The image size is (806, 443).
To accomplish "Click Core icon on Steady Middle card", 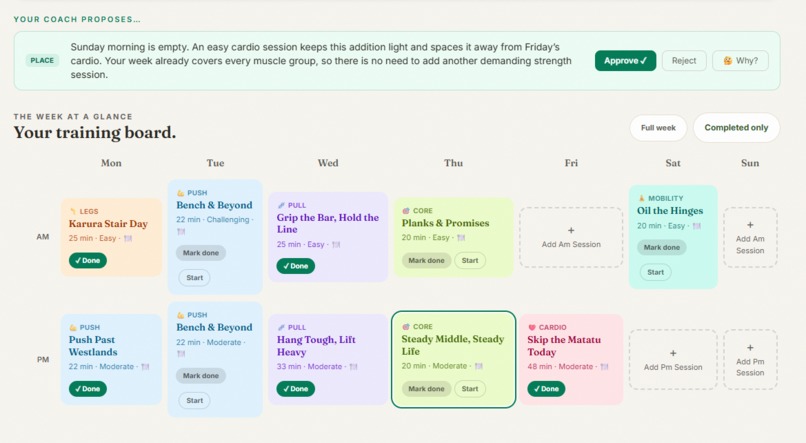I will point(406,327).
